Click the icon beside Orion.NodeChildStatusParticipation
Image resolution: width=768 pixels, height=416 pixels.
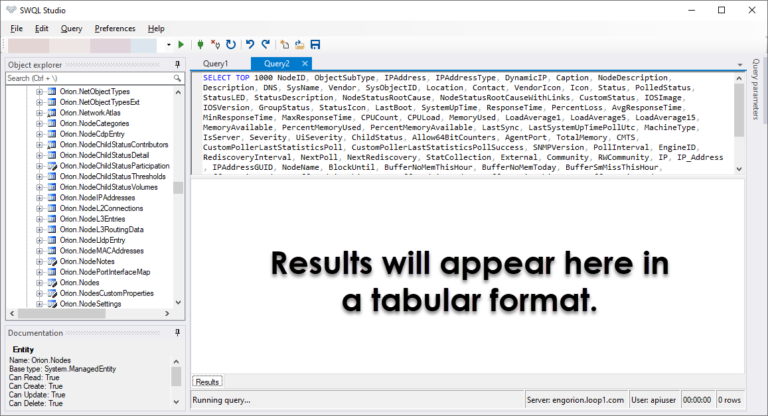(52, 166)
